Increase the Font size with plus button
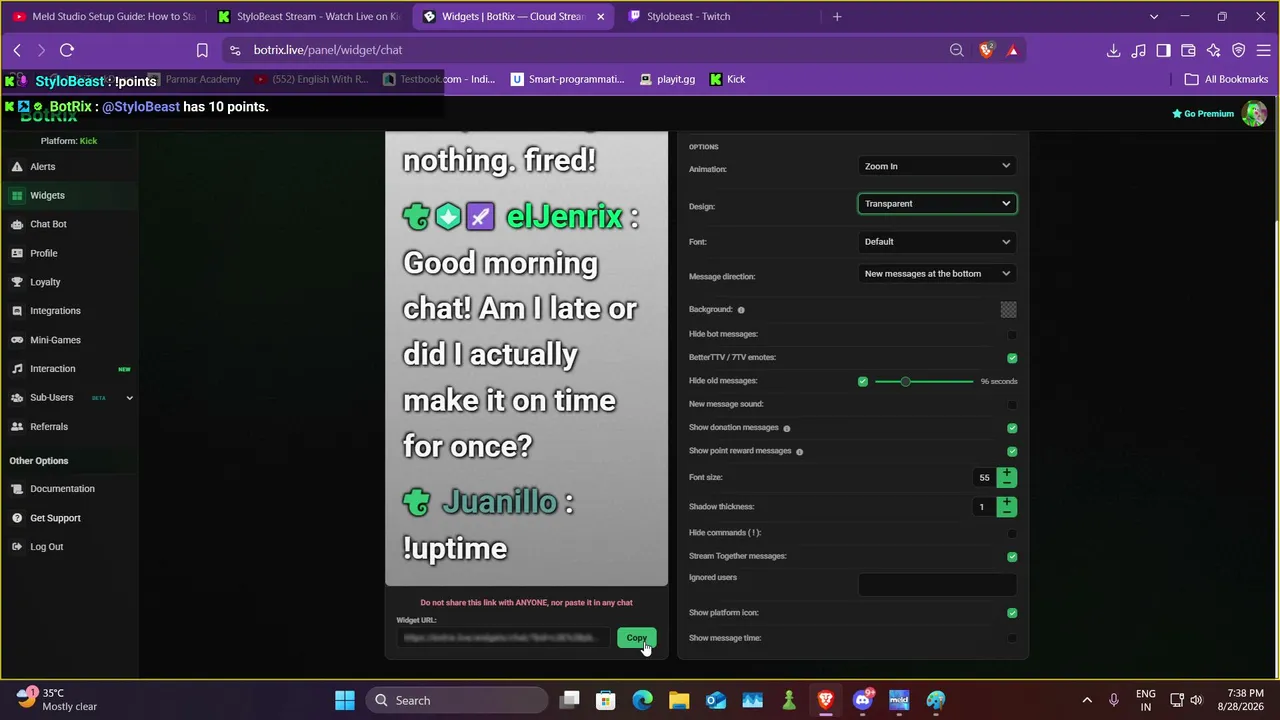The image size is (1280, 720). coord(1007,473)
